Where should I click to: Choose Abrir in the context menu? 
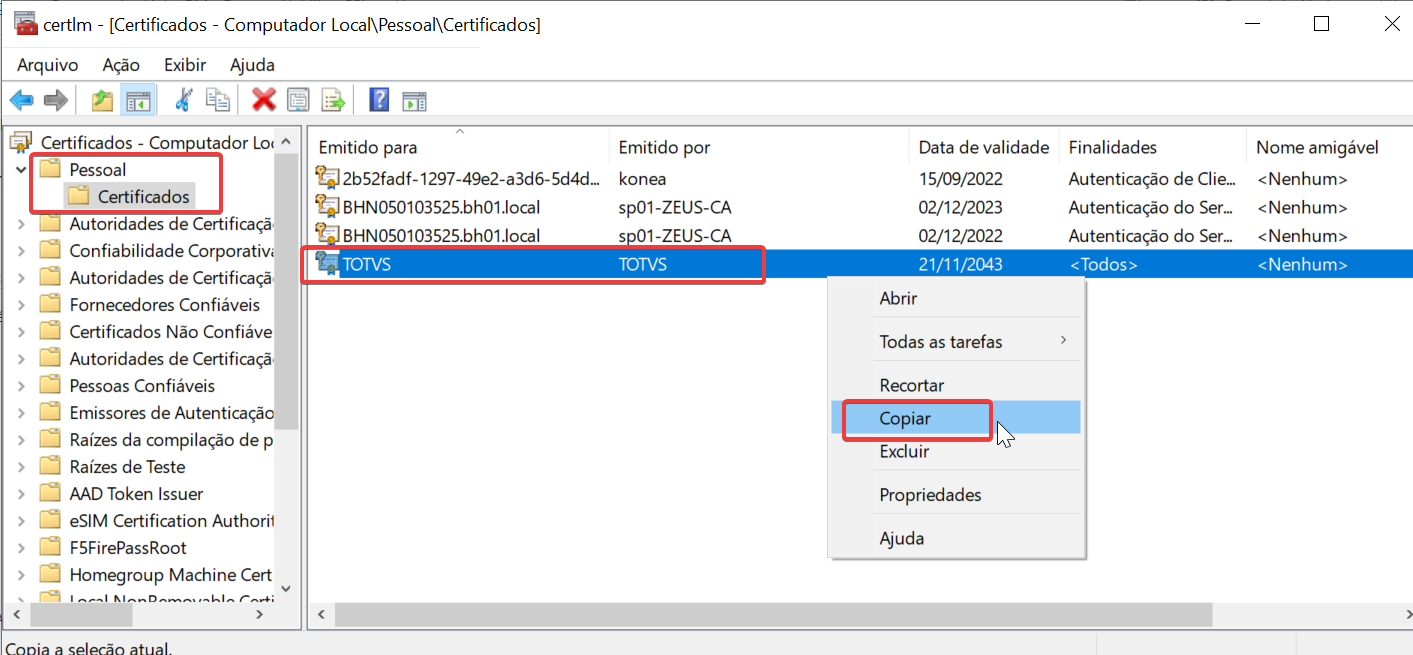coord(956,298)
